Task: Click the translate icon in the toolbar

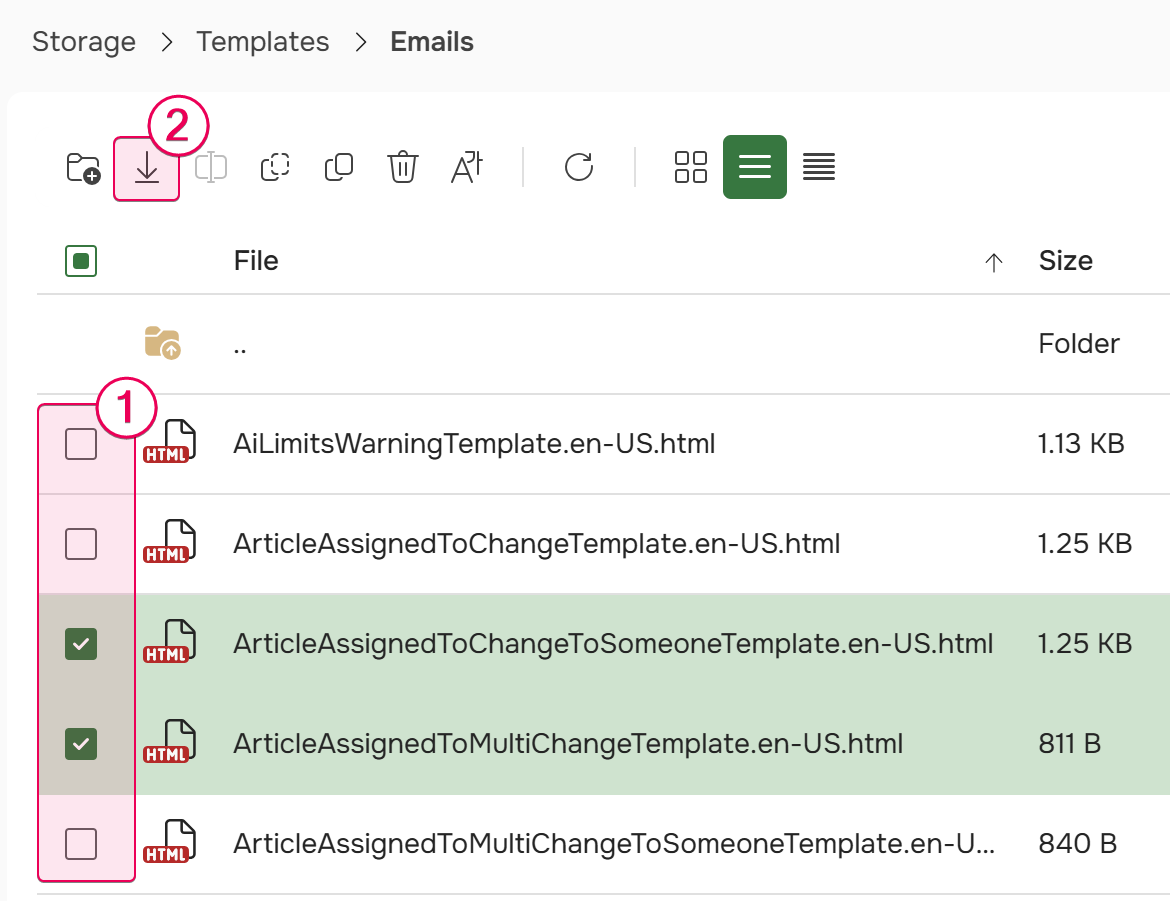Action: point(467,167)
